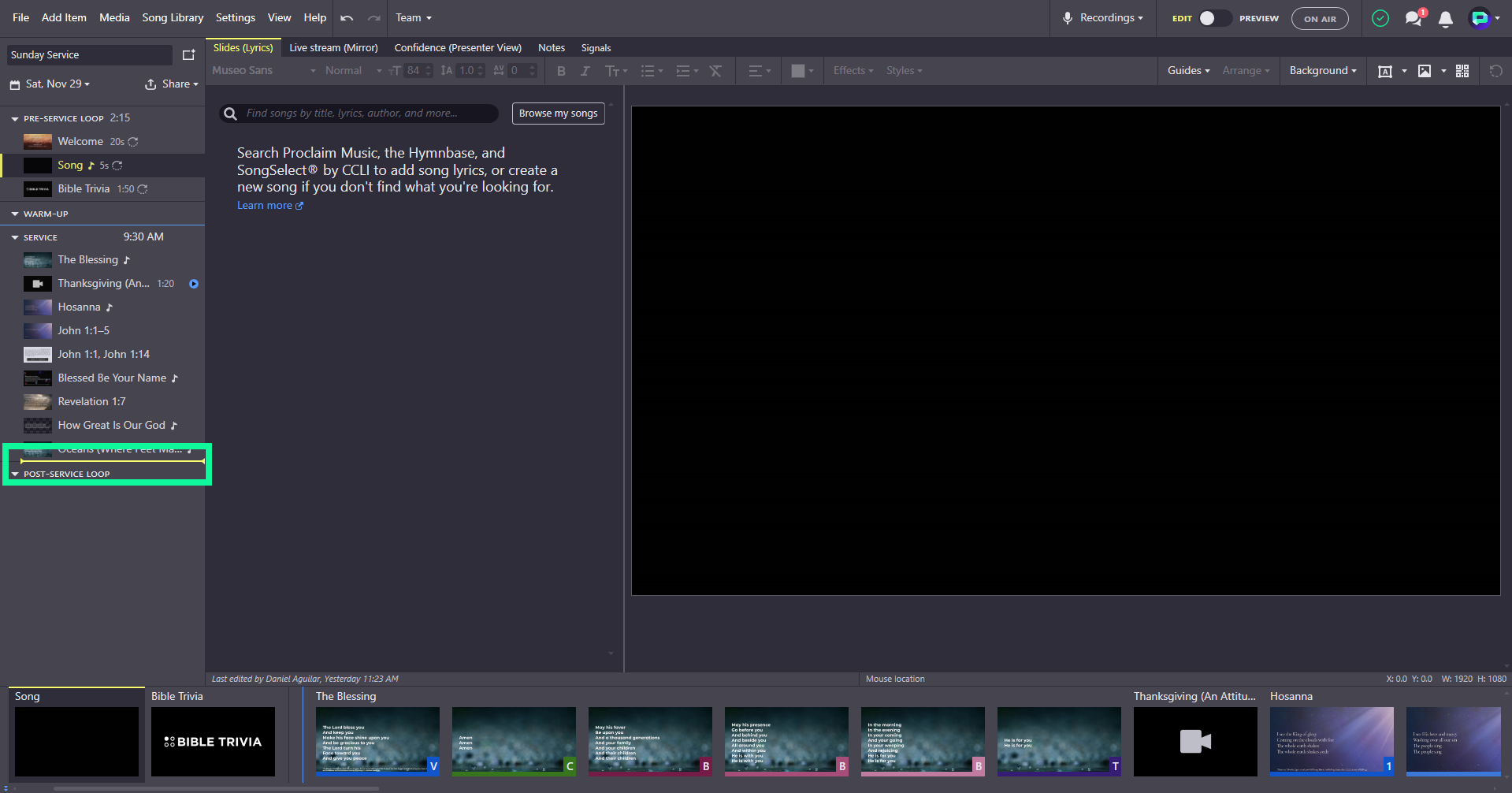Switch to Confidence (Presenter View) tab
The width and height of the screenshot is (1512, 793).
pyautogui.click(x=458, y=48)
